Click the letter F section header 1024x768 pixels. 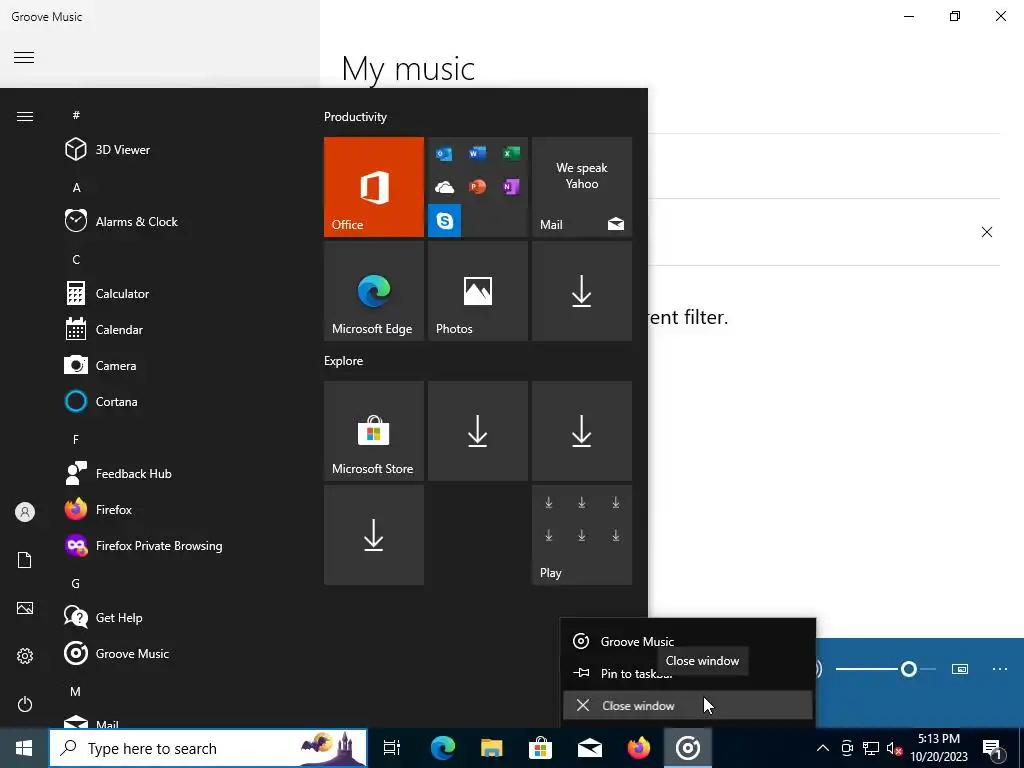pos(76,440)
